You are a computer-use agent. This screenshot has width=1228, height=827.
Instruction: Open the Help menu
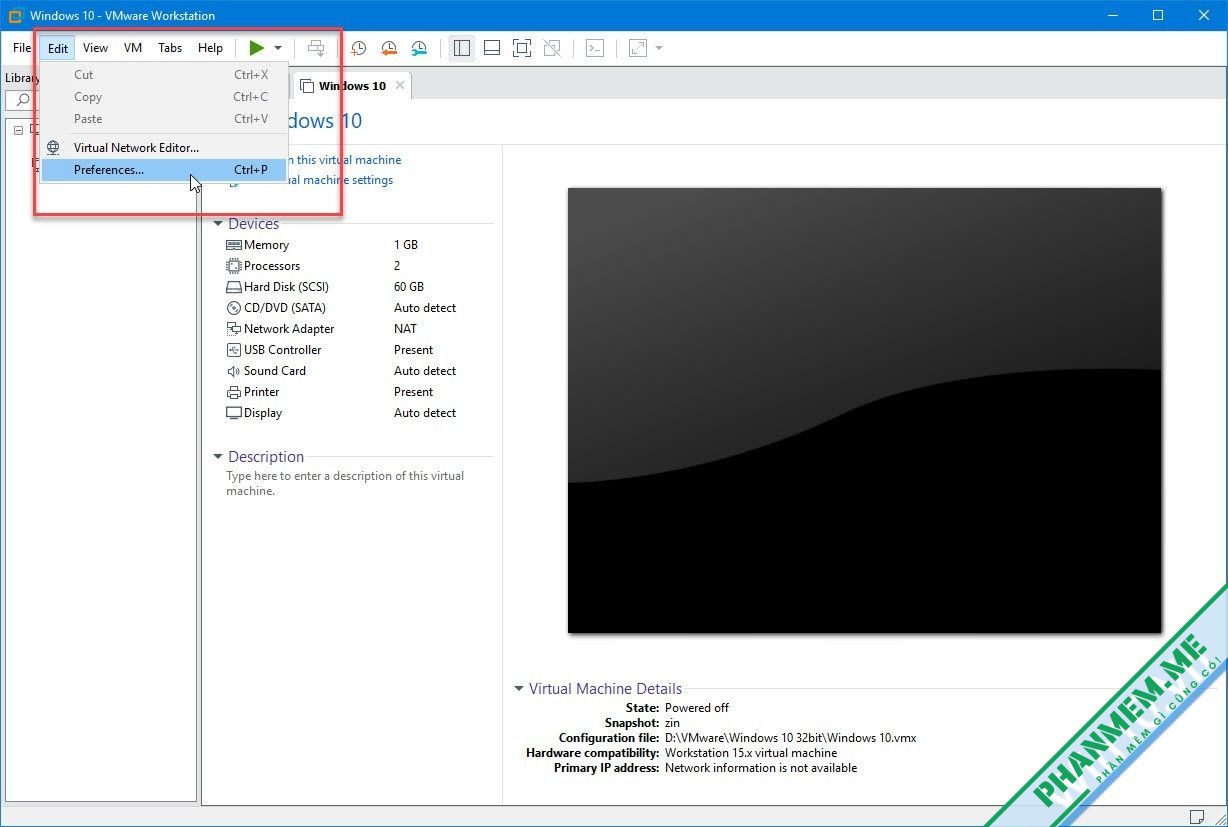point(210,48)
